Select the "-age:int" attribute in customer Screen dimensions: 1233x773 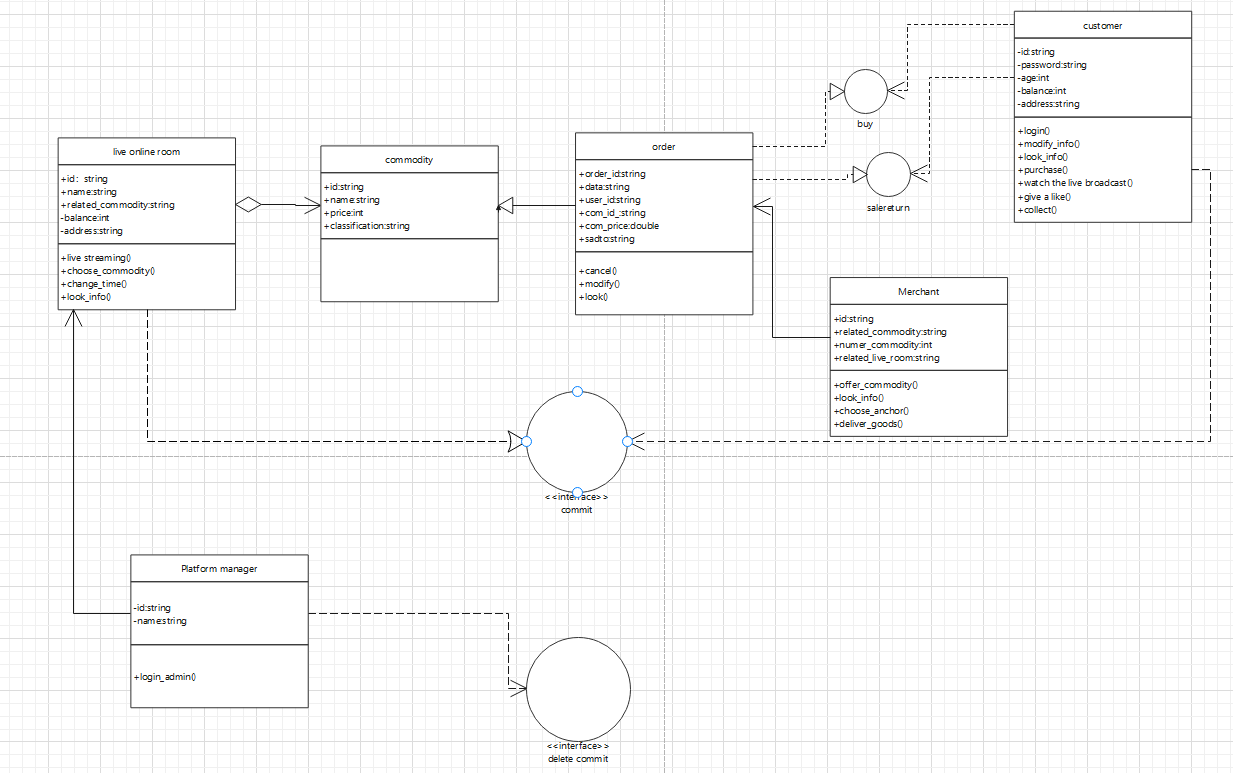click(x=1033, y=78)
